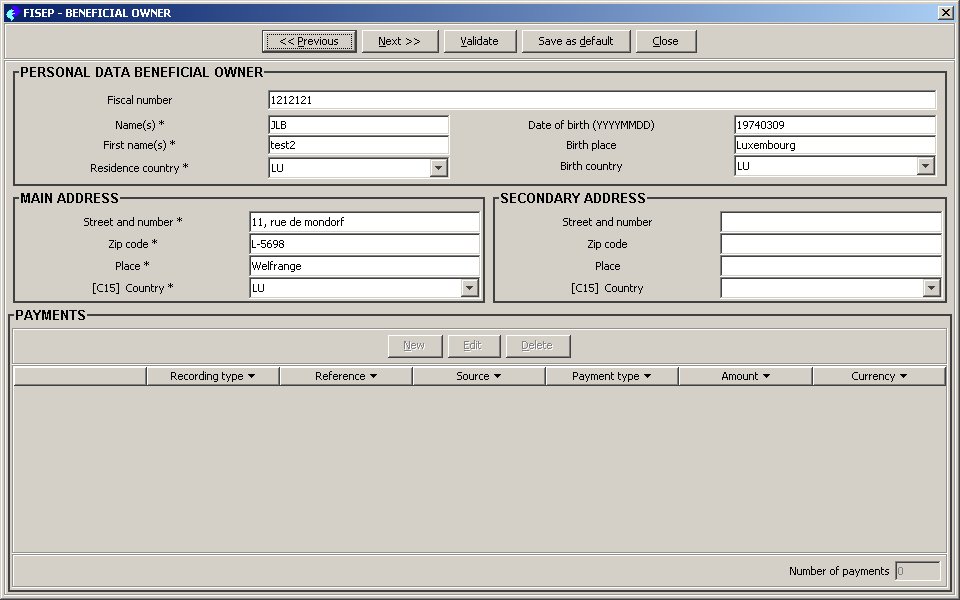Click the Reference column header
The width and height of the screenshot is (960, 600).
[x=345, y=376]
